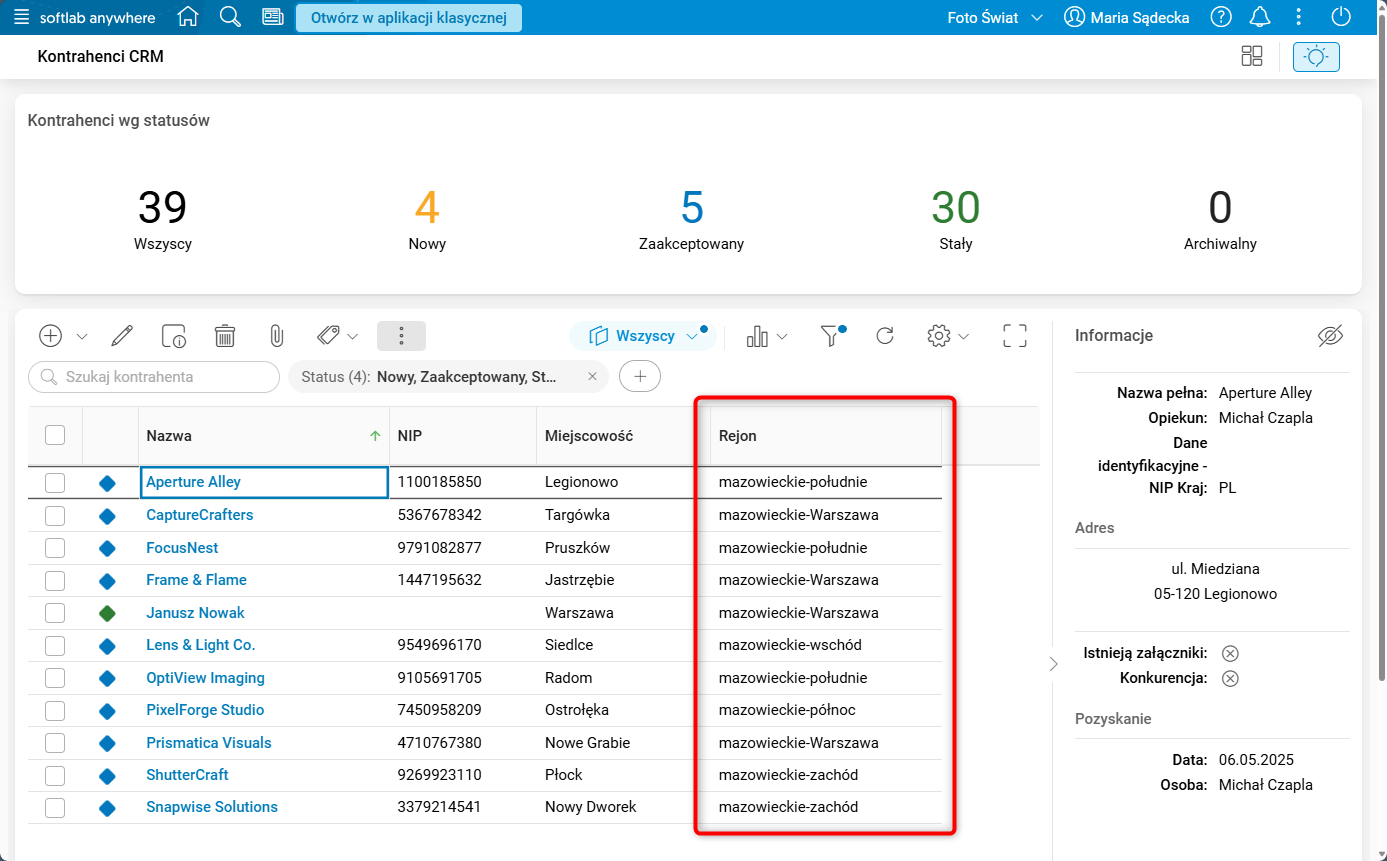This screenshot has height=861, width=1387.
Task: Sort by the Nazwa column header
Action: pyautogui.click(x=264, y=435)
